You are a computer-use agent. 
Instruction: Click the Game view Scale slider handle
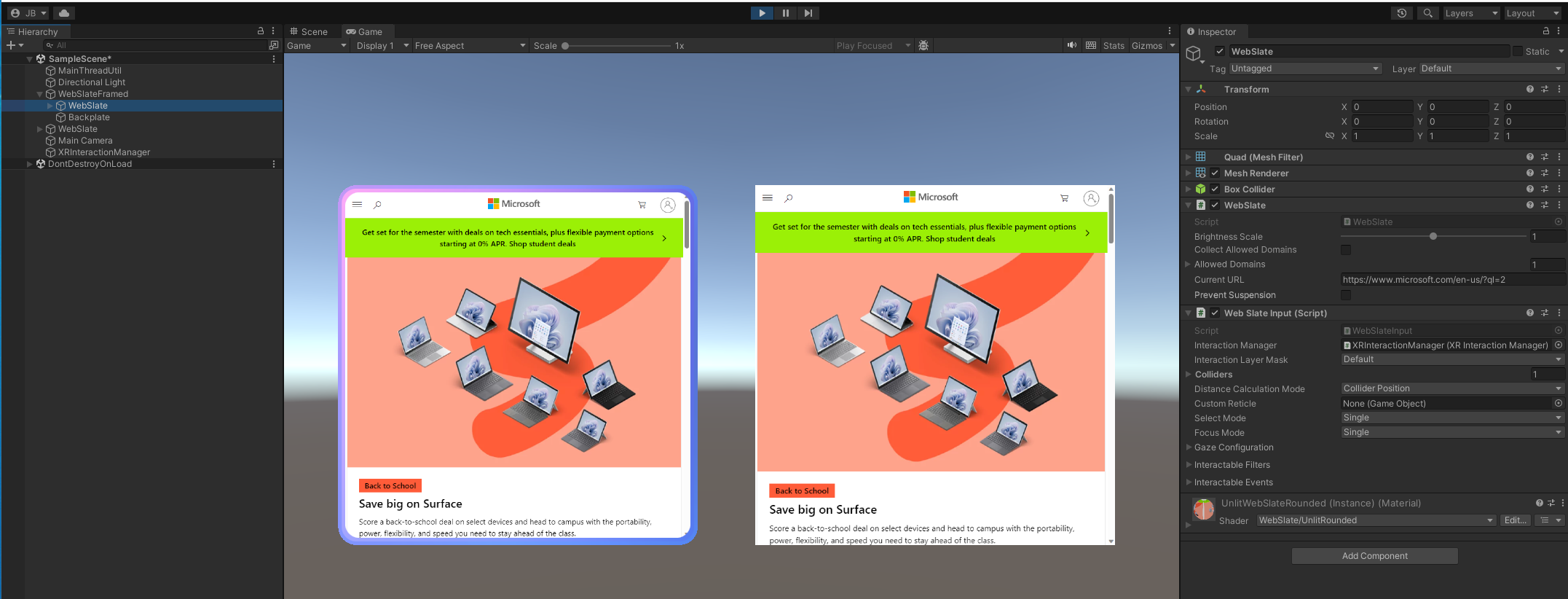pos(564,45)
